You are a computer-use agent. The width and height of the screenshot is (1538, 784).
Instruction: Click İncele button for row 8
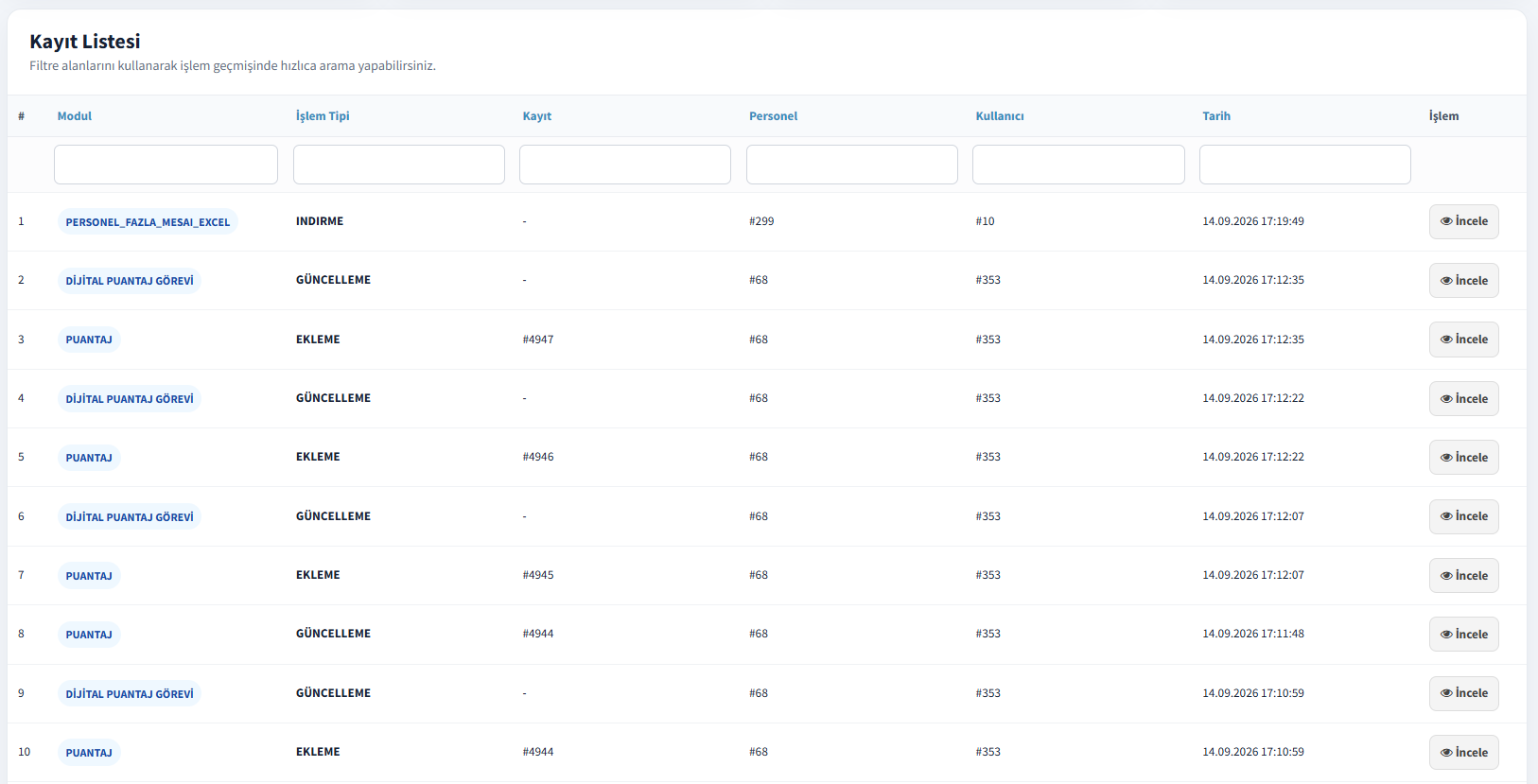click(x=1463, y=635)
